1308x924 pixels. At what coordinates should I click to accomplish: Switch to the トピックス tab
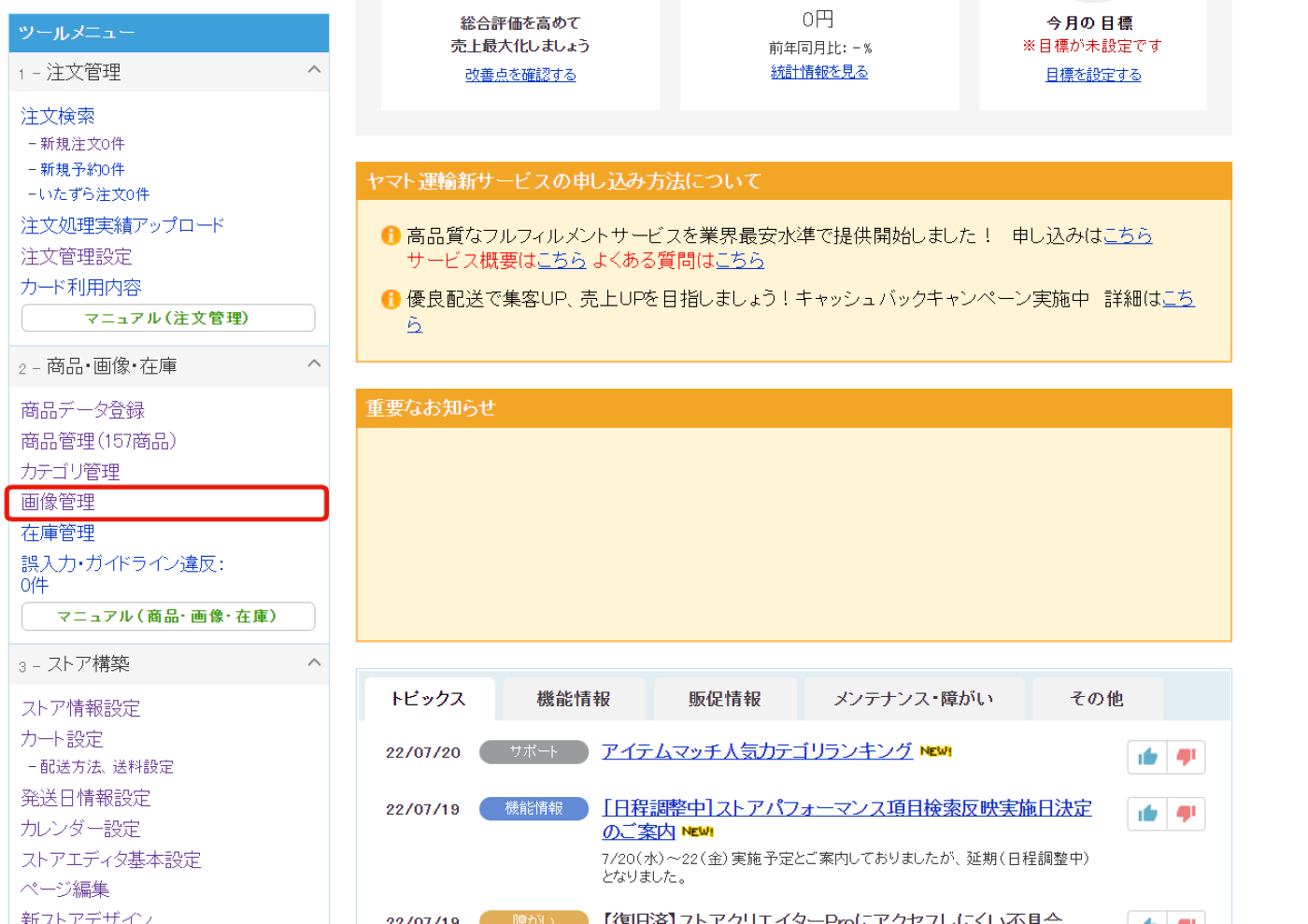tap(428, 699)
